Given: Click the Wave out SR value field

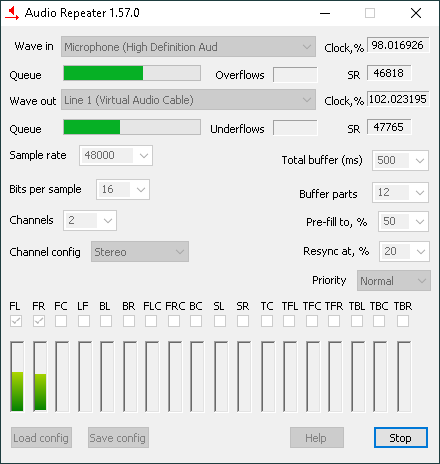Looking at the screenshot, I should click(389, 127).
